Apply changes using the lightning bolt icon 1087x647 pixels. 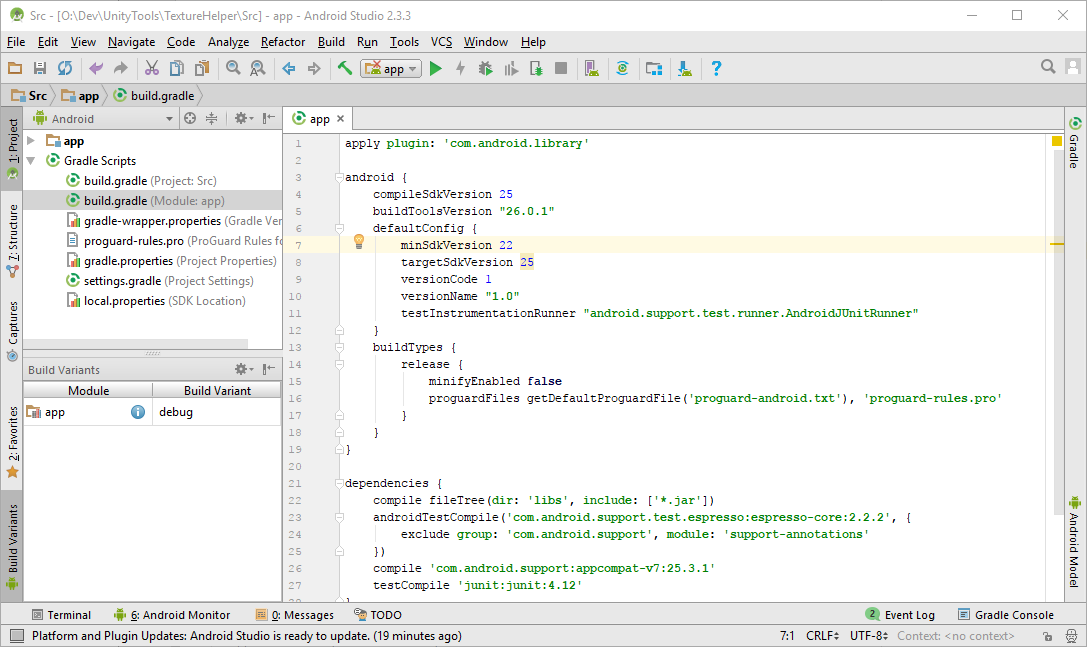coord(460,68)
